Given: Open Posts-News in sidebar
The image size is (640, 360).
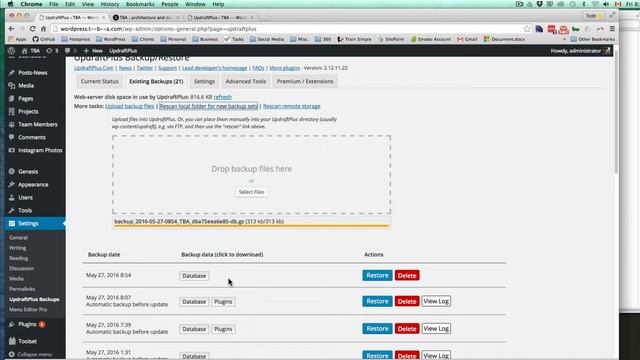Looking at the screenshot, I should (x=33, y=73).
